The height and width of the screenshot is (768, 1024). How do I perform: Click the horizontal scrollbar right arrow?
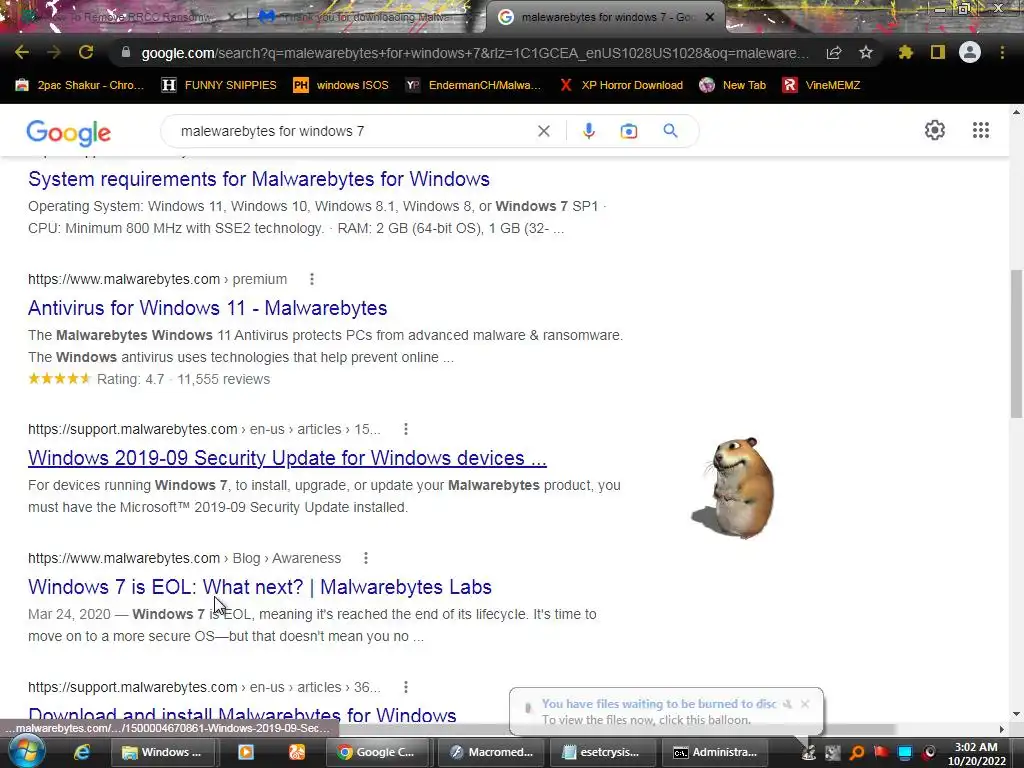click(1002, 729)
